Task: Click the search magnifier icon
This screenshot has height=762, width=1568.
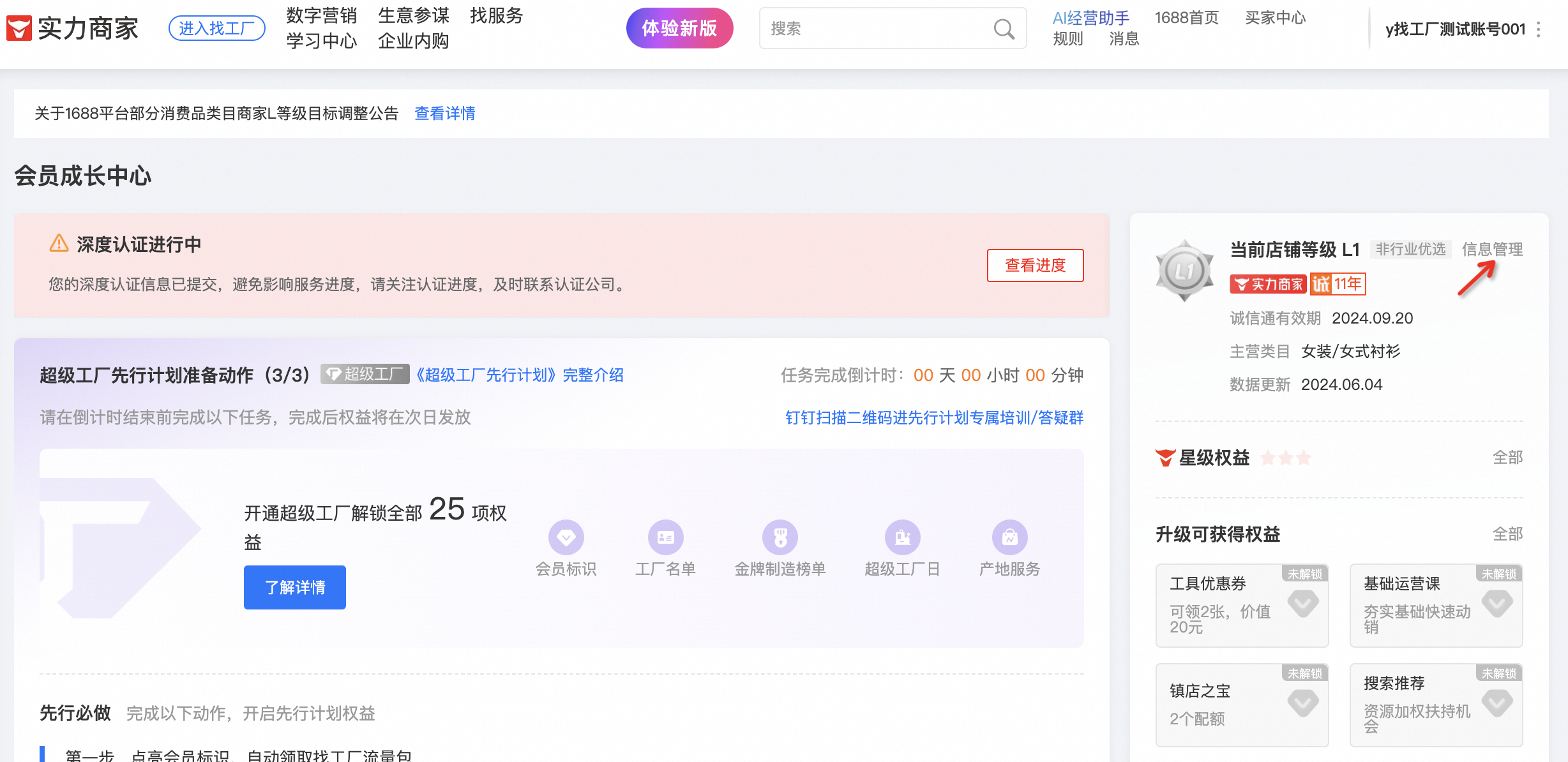Action: [1004, 29]
